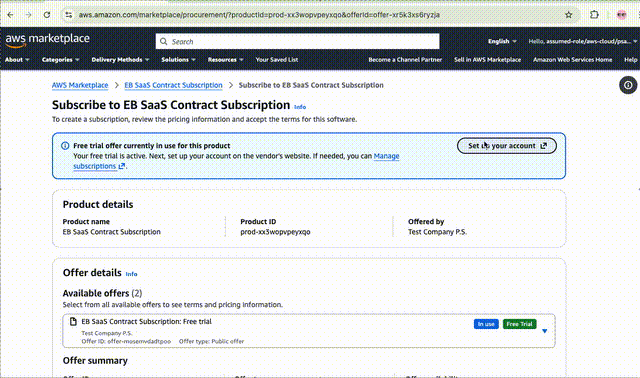Click the offer document icon
Screen dimensions: 640x378
tap(73, 322)
